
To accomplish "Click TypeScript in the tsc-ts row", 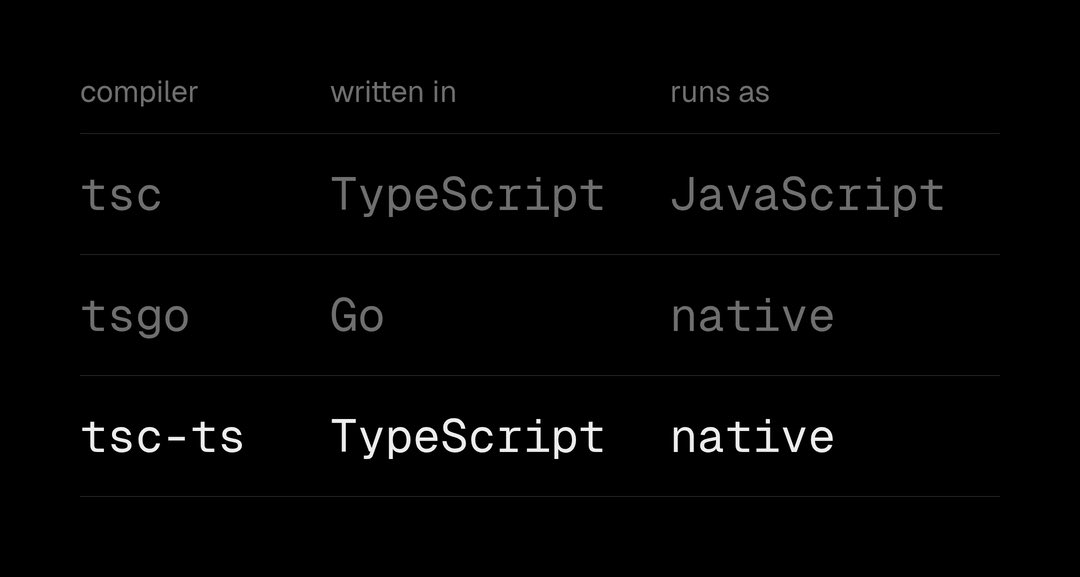I will (x=468, y=438).
